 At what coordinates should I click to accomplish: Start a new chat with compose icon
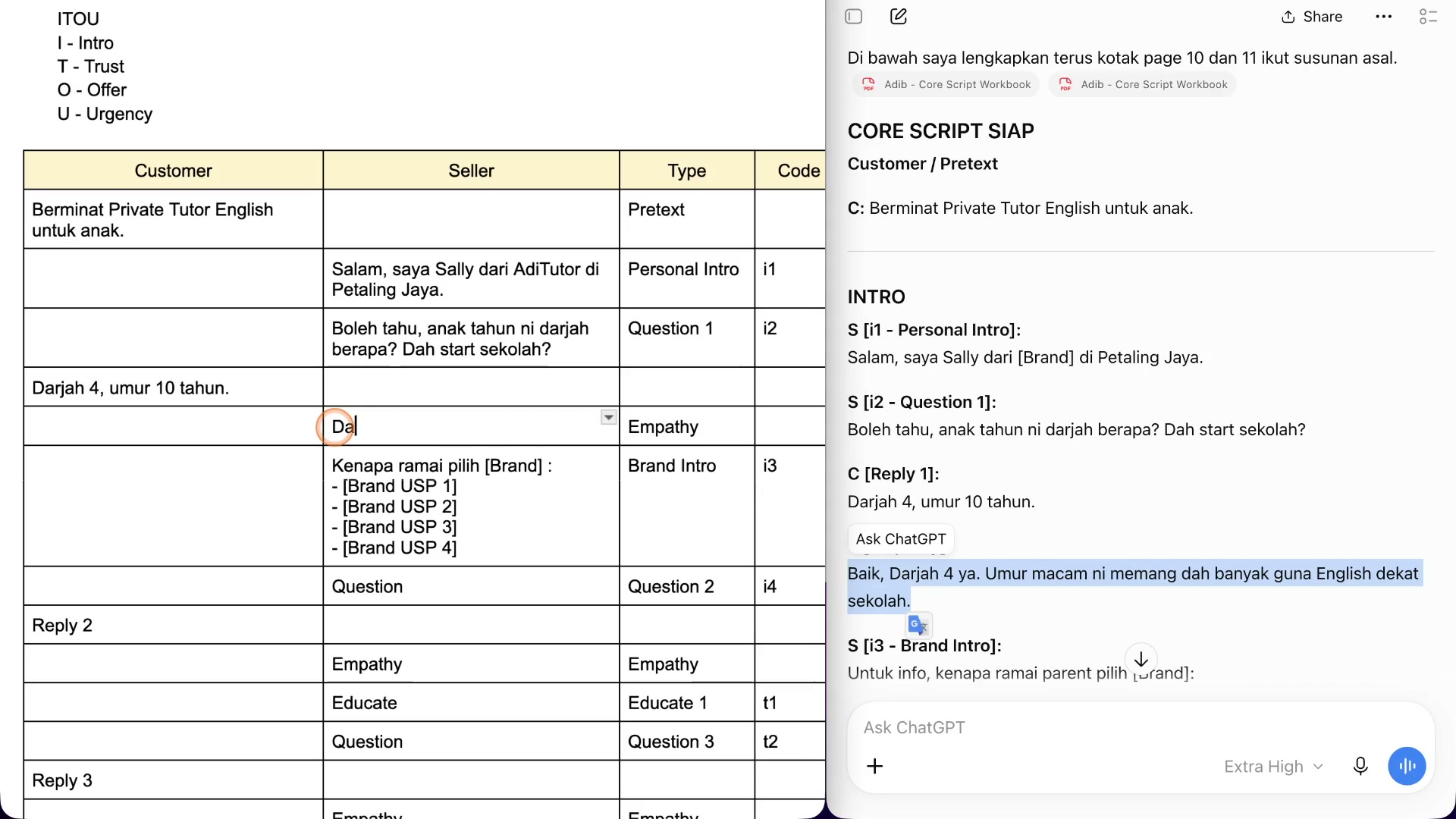click(899, 17)
